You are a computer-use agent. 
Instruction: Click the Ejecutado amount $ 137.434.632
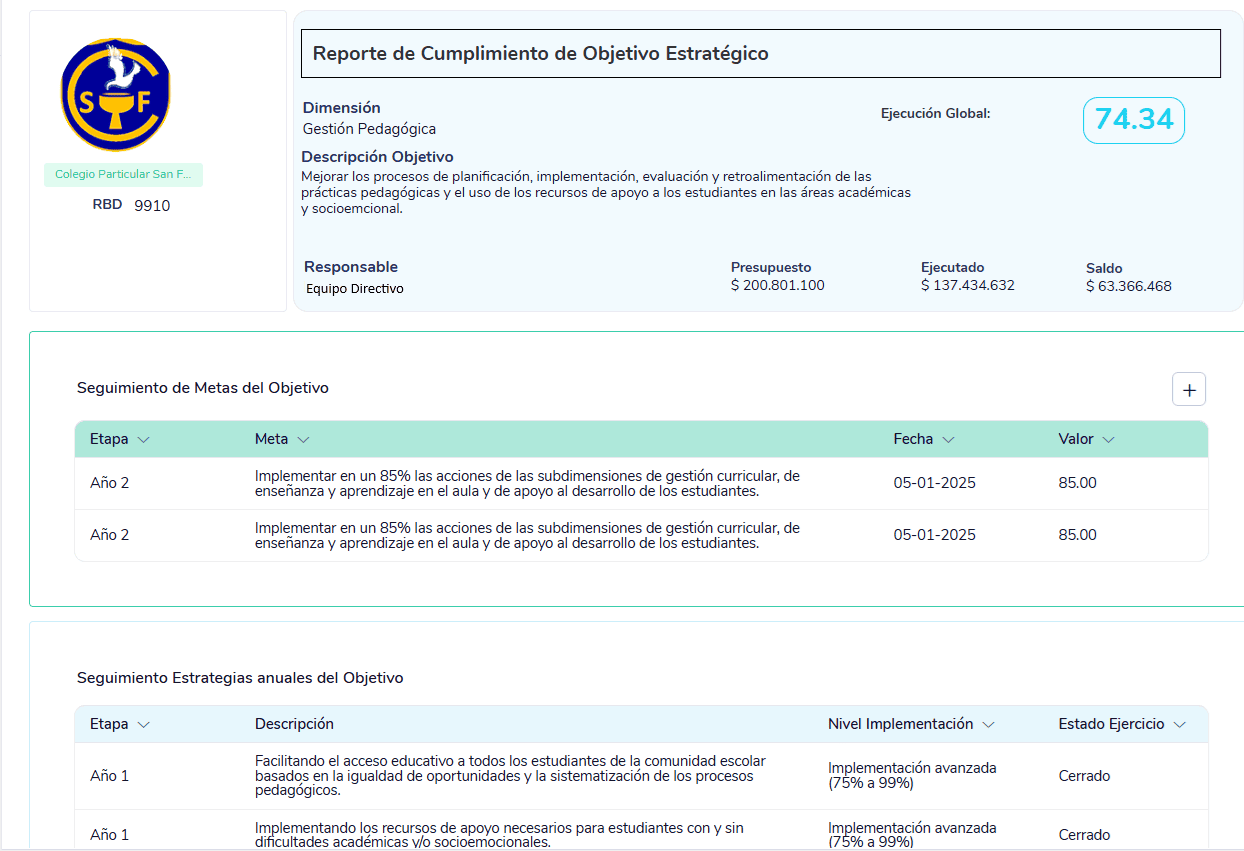coord(968,286)
